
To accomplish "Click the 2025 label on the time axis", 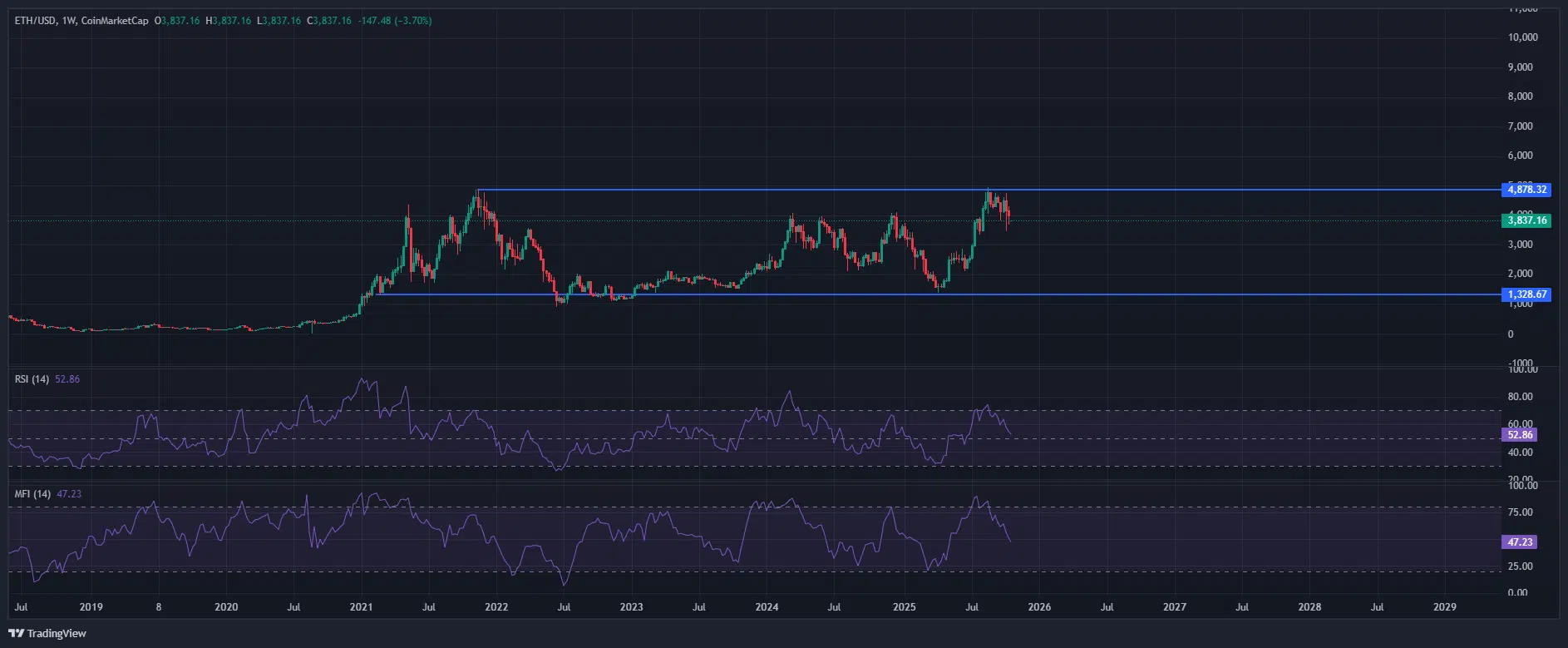I will (x=904, y=607).
